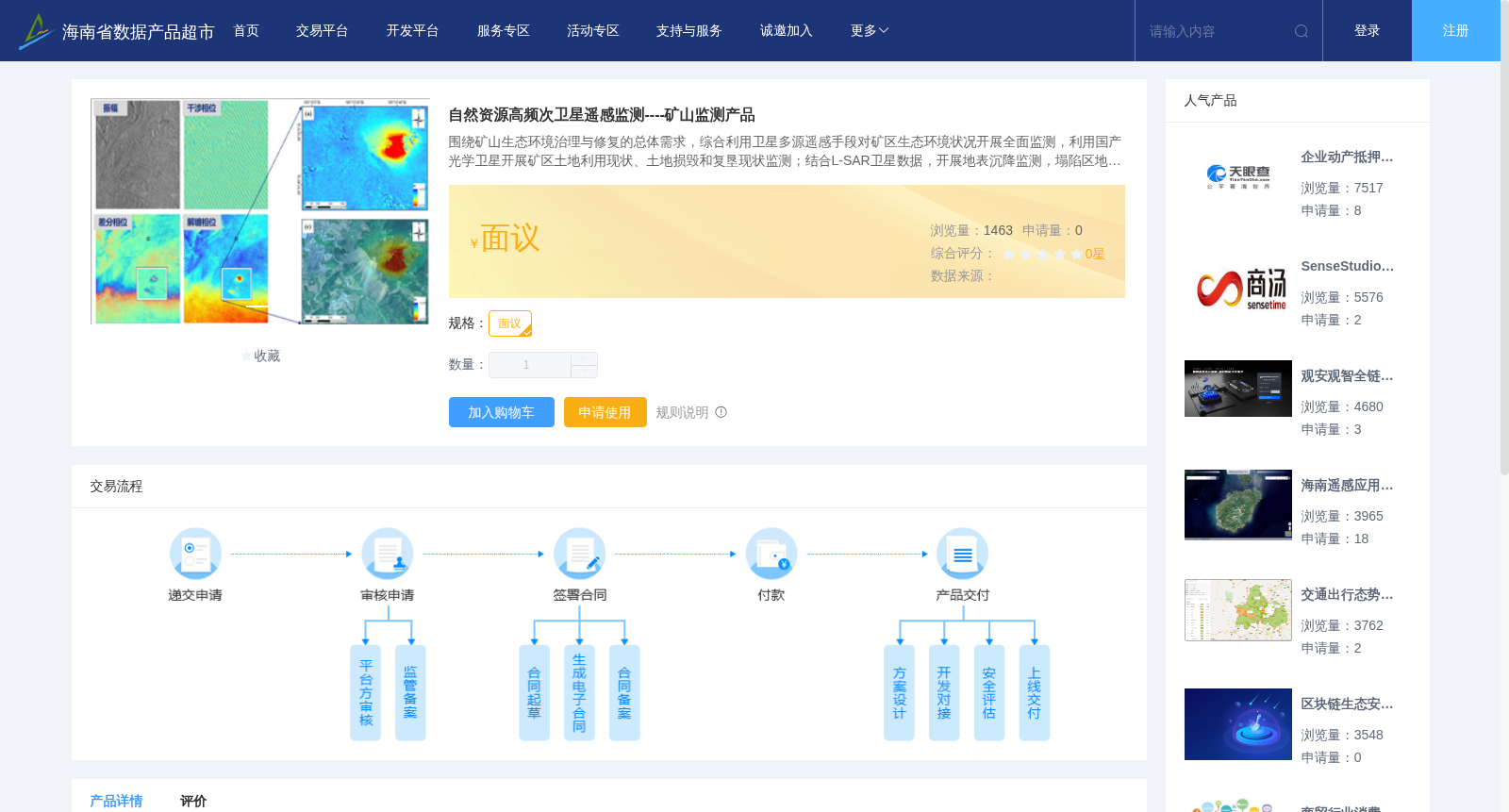Select the 面议 specification option
This screenshot has width=1509, height=812.
point(510,323)
